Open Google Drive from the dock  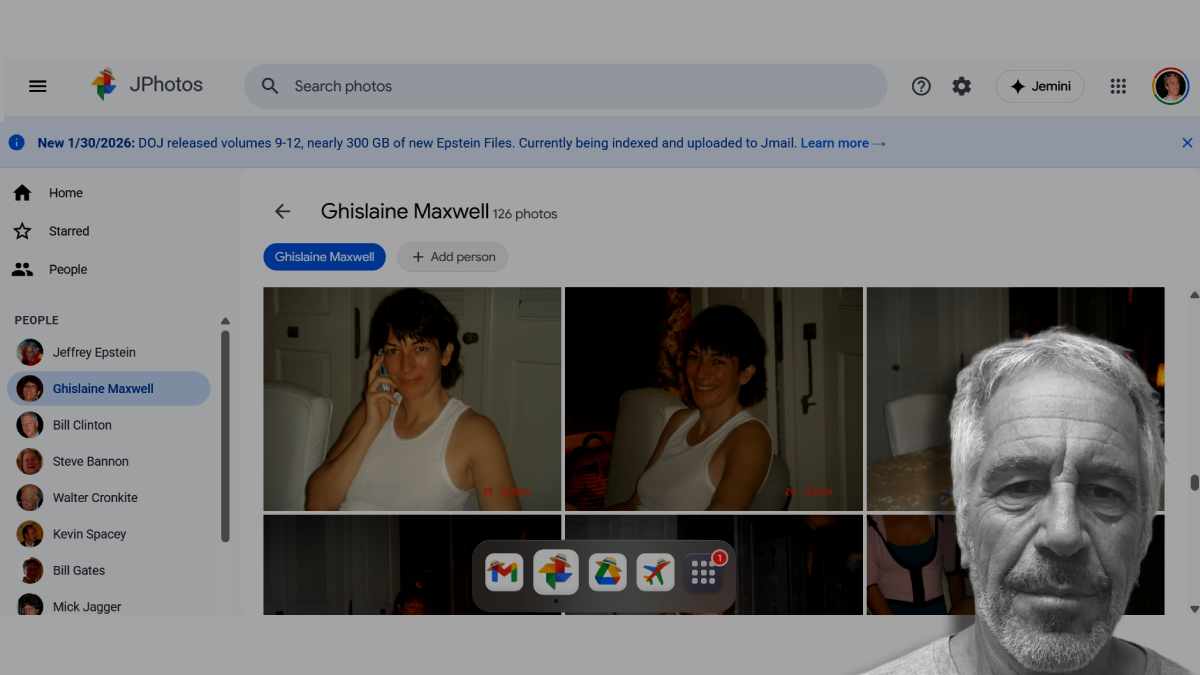coord(606,572)
